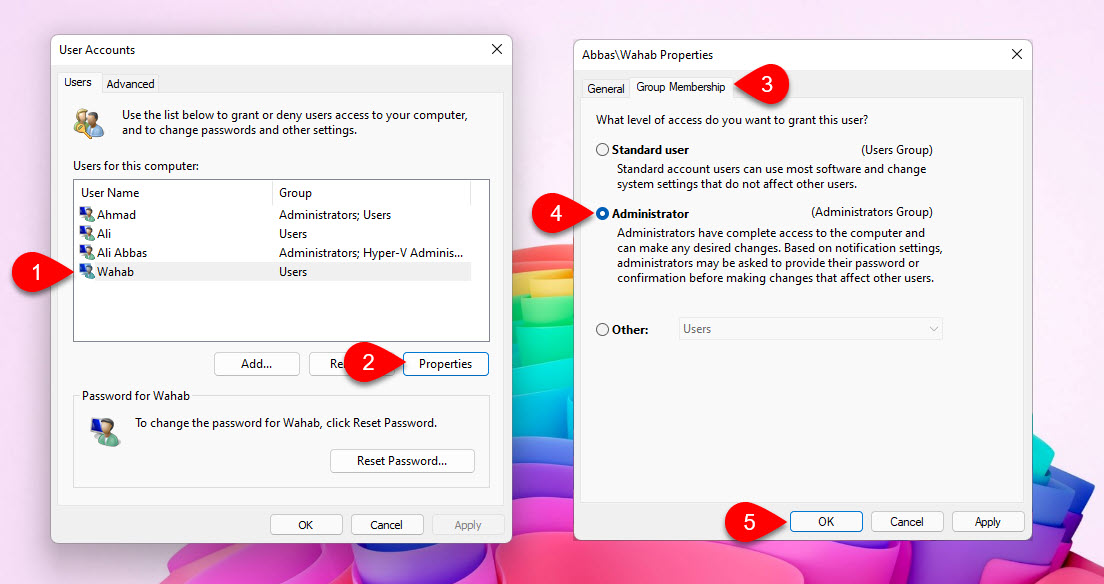Switch to the Advanced tab
The height and width of the screenshot is (584, 1104).
(x=130, y=84)
